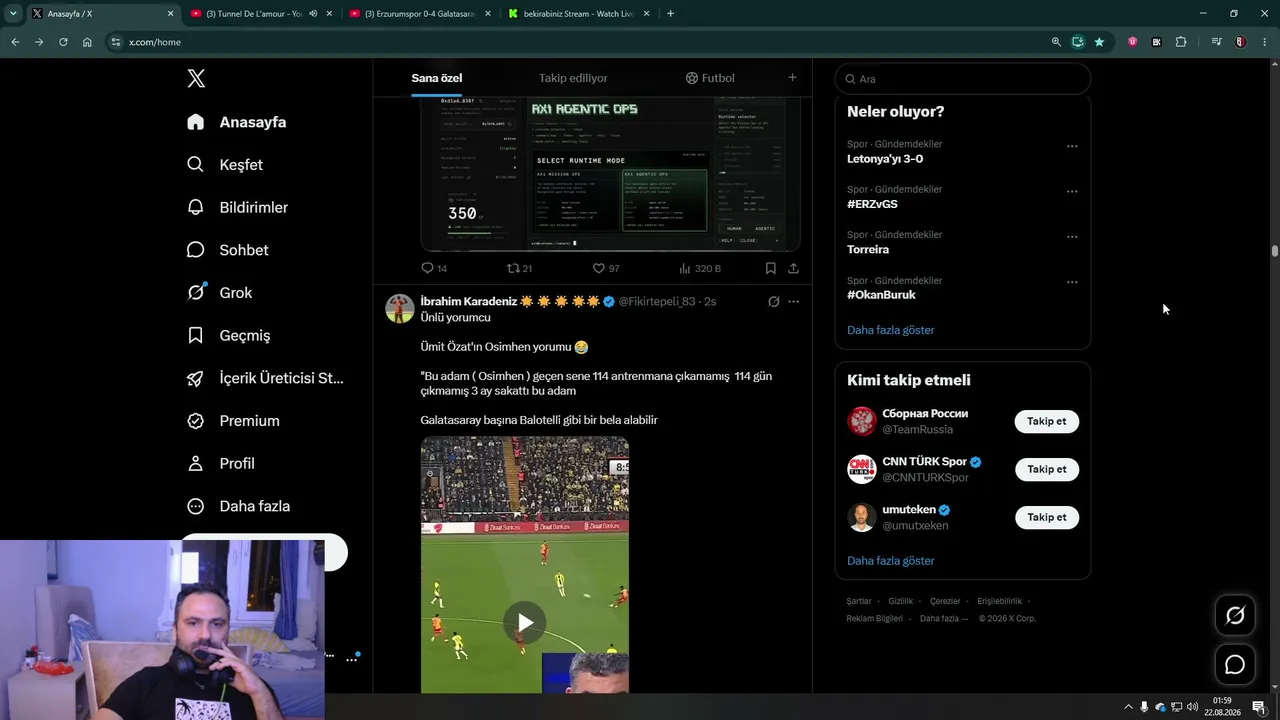Screen dimensions: 1280x720
Task: Open Profil page from sidebar
Action: point(221,464)
